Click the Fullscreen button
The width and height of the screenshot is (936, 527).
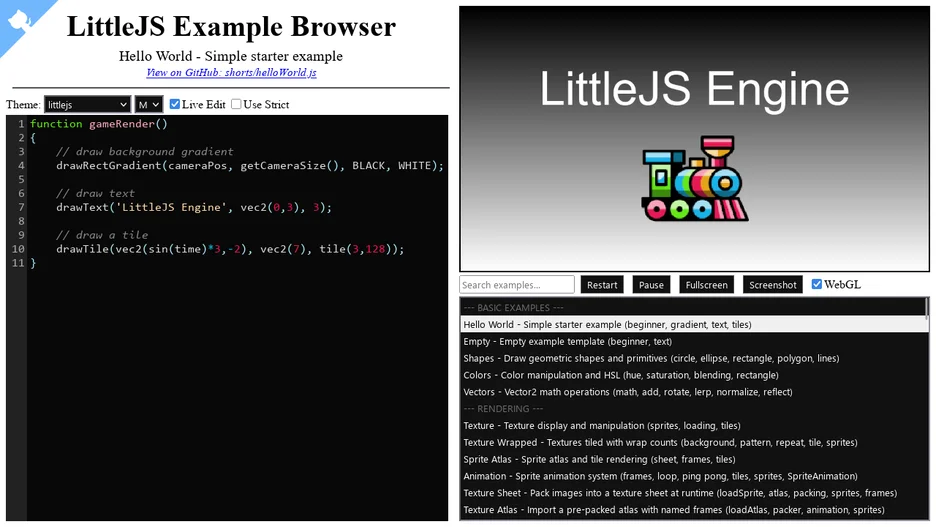click(x=706, y=285)
